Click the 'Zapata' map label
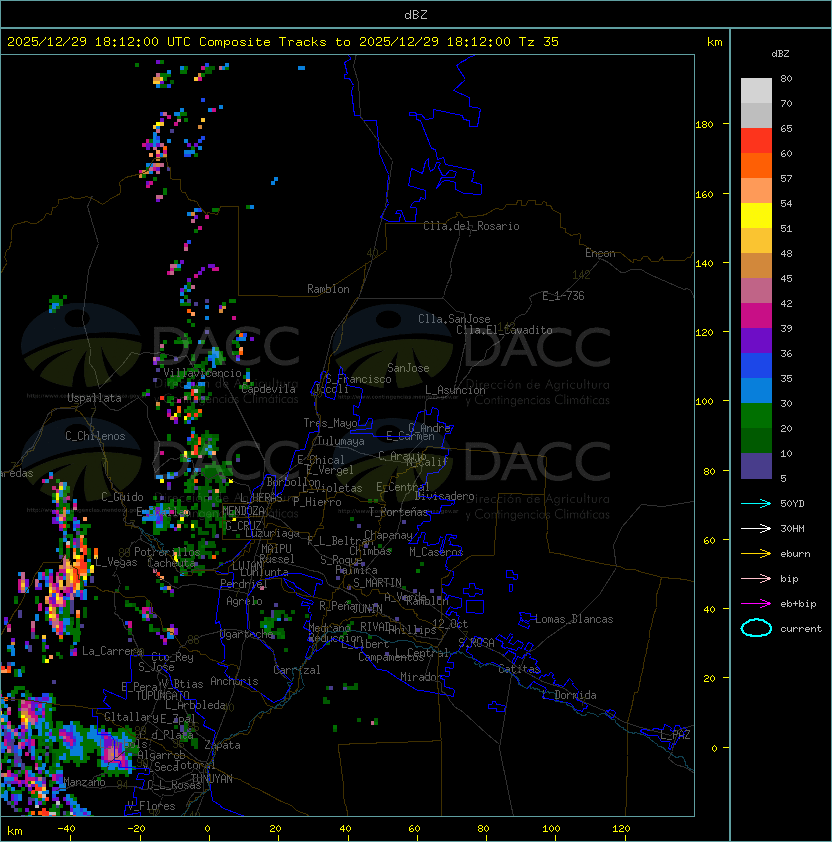Screen dimensions: 832x842 222,745
